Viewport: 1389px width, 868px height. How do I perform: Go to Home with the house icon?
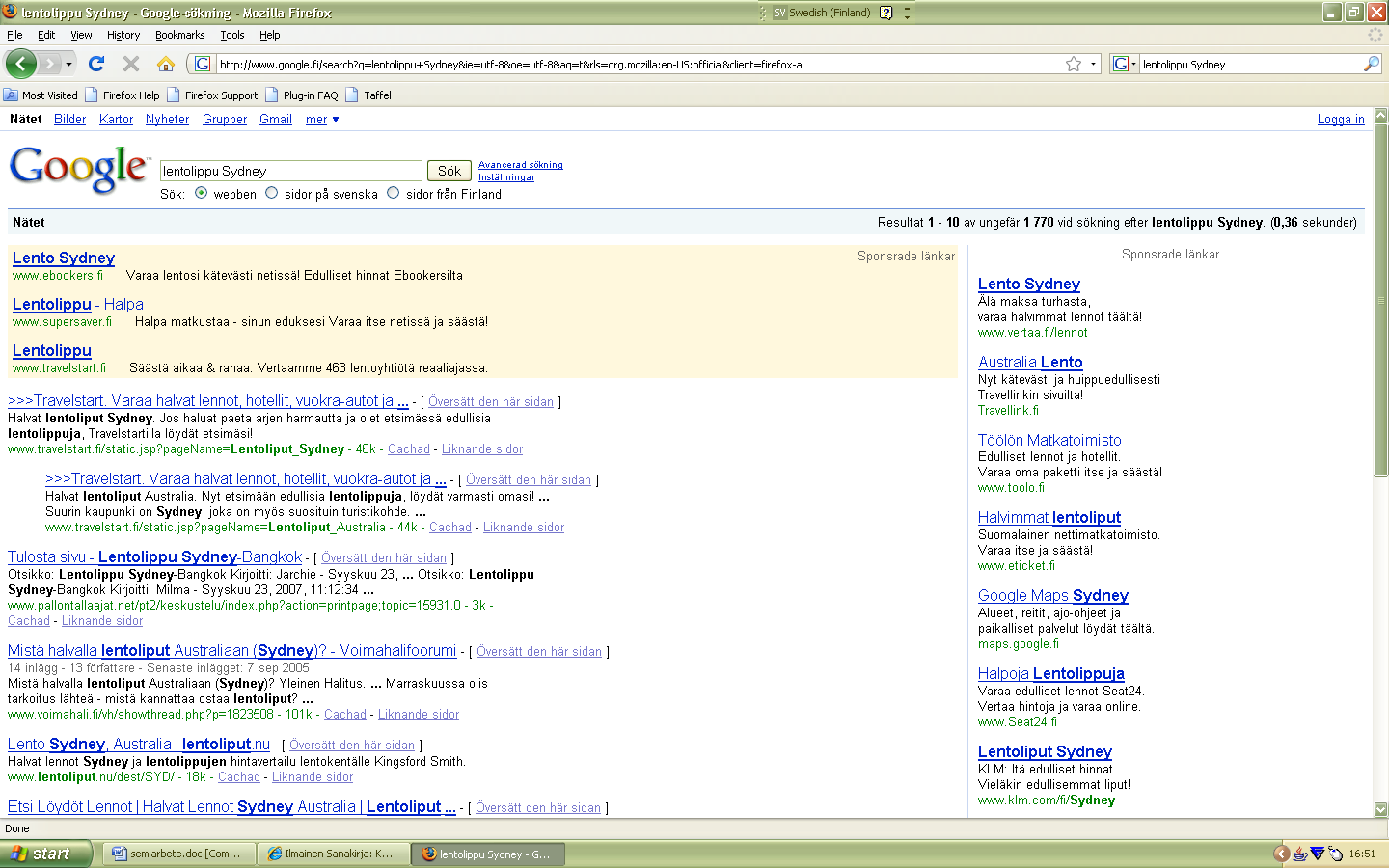pyautogui.click(x=166, y=64)
